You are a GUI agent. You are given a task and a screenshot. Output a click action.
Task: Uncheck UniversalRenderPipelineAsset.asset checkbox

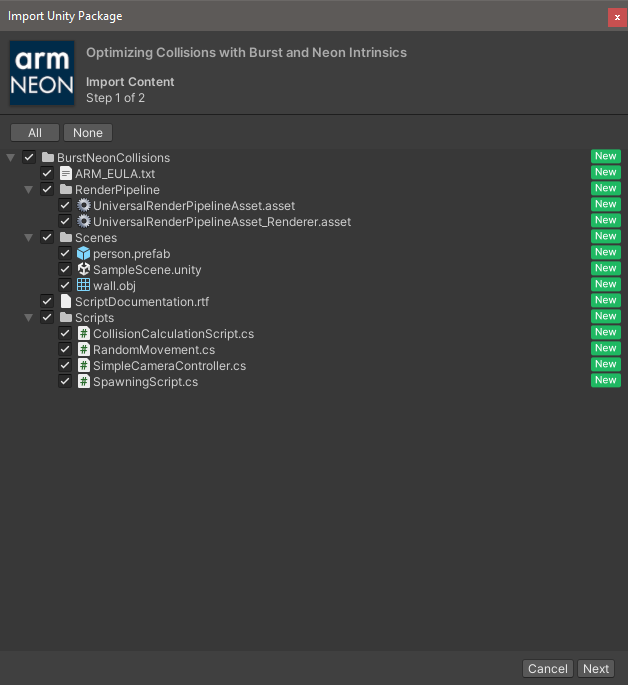(65, 205)
